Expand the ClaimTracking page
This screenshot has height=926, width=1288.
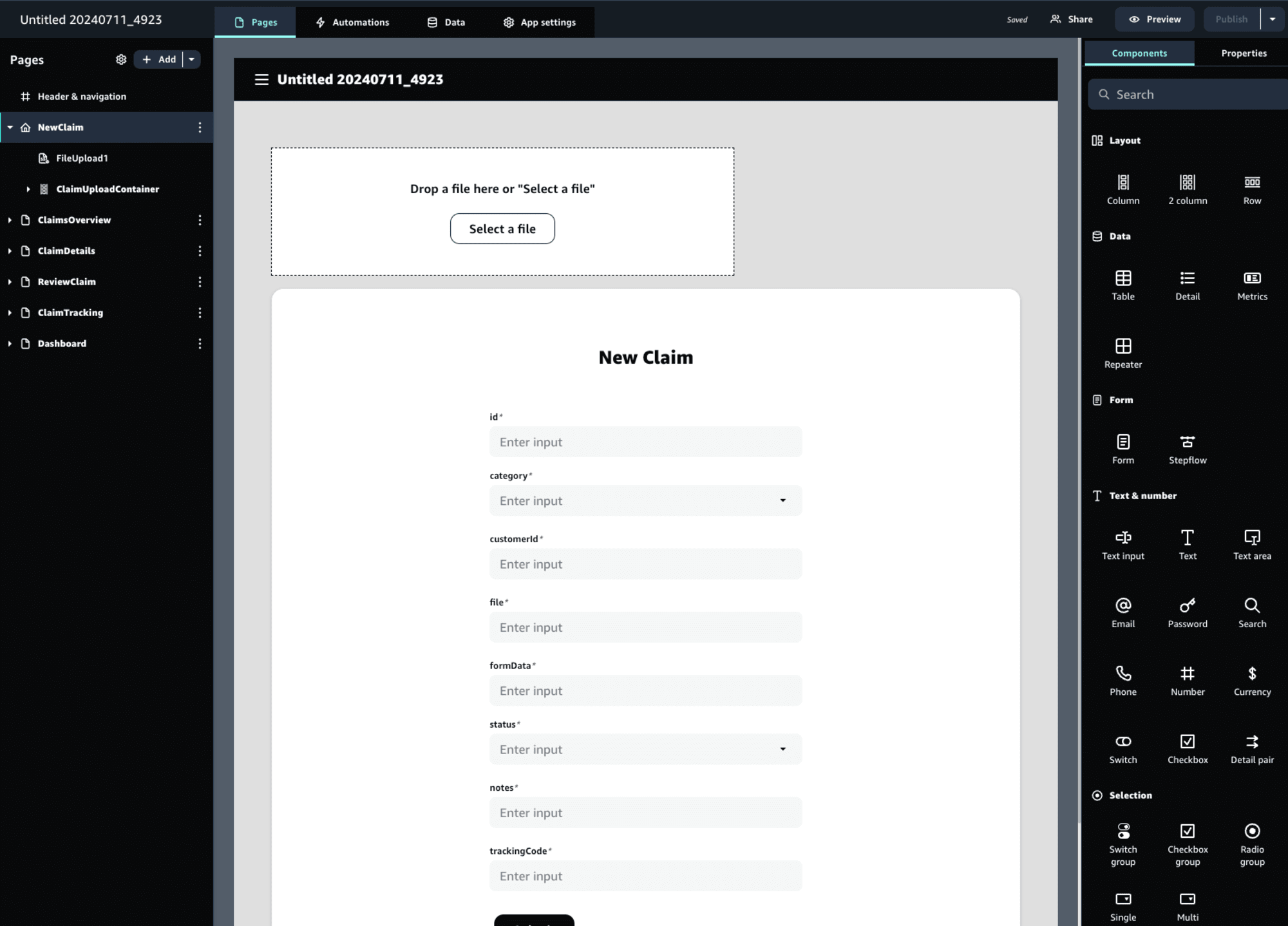click(10, 313)
